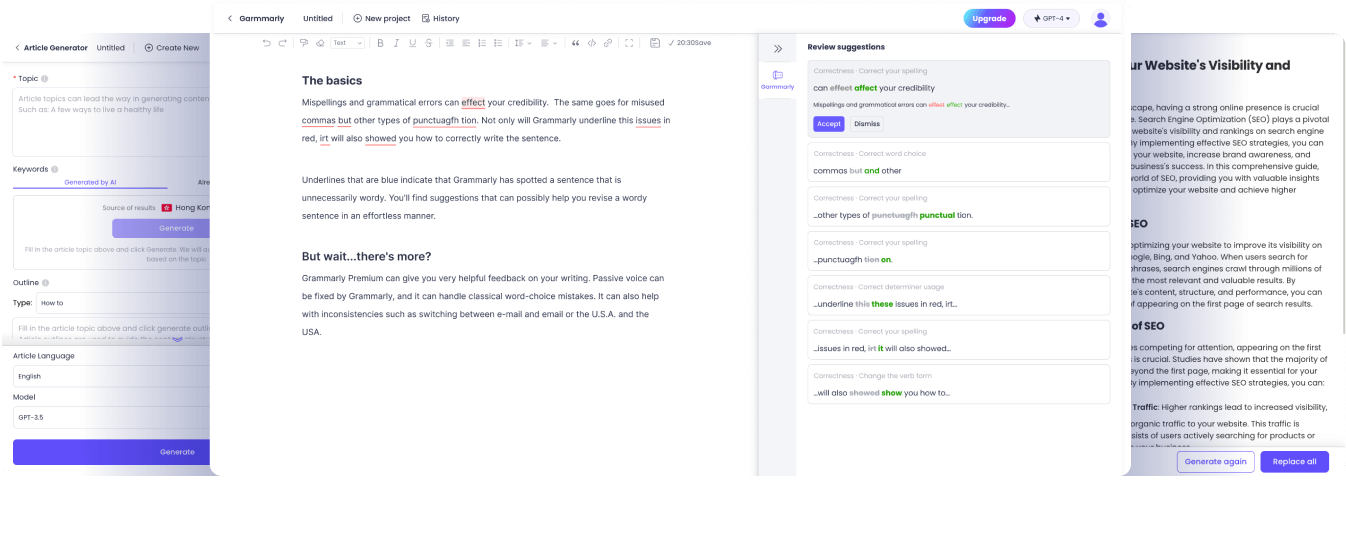Click the 'The basics' heading

(x=332, y=80)
